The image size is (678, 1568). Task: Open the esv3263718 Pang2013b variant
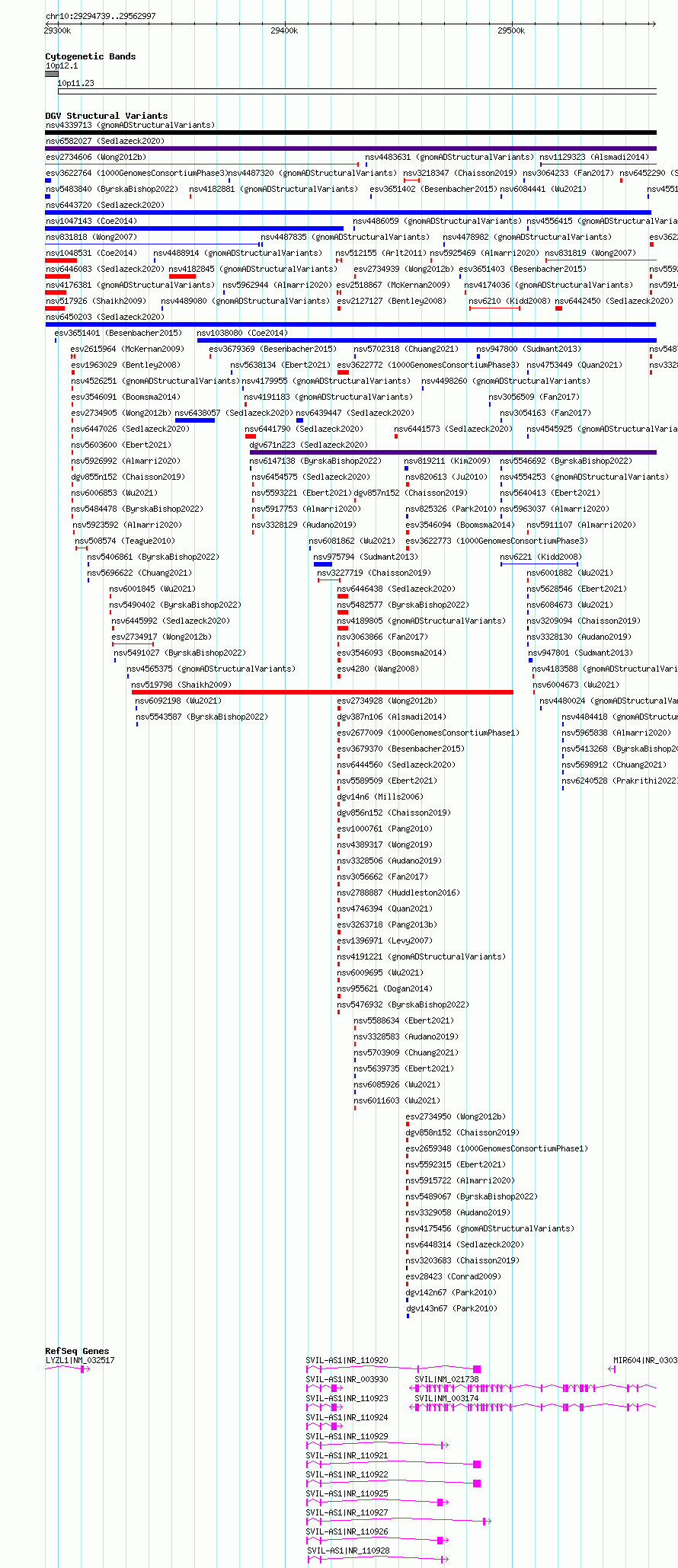coord(387,925)
